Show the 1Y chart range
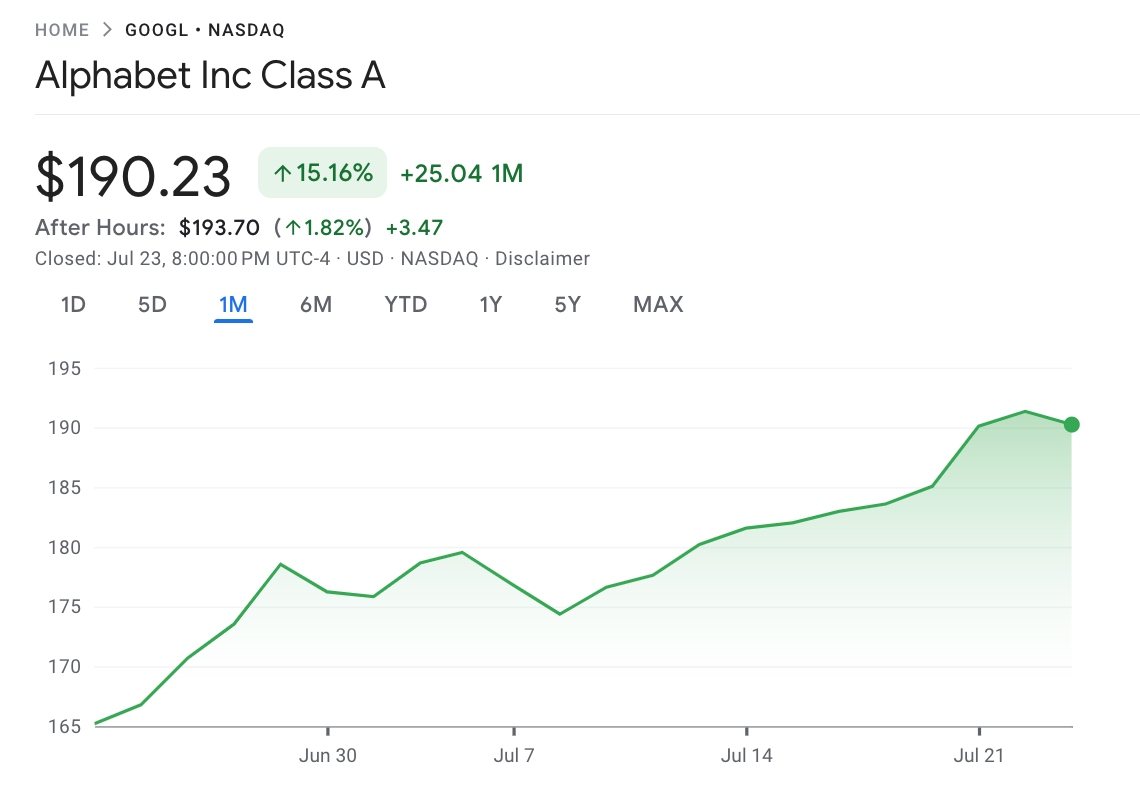This screenshot has height=792, width=1140. tap(491, 304)
